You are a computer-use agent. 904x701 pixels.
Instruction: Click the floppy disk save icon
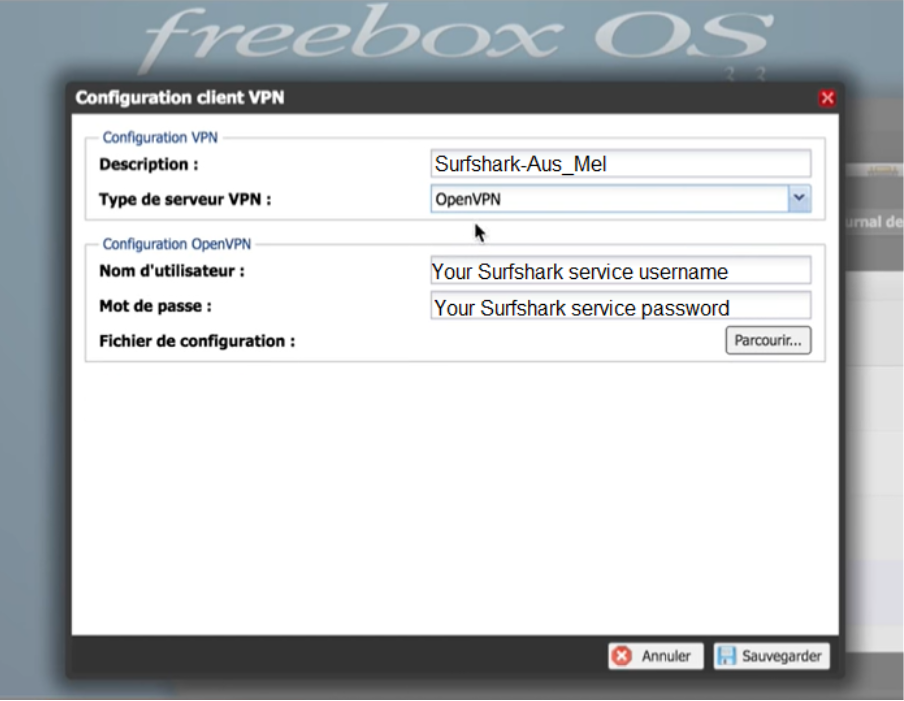(725, 656)
